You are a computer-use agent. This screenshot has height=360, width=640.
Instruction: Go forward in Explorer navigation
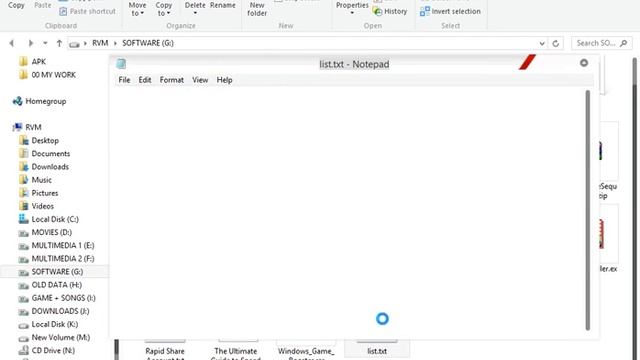[31, 43]
